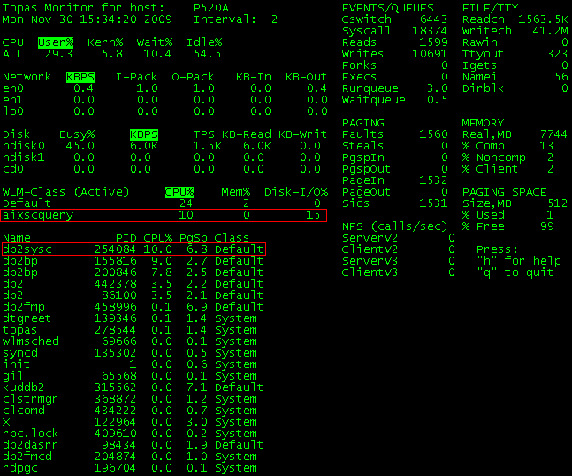The width and height of the screenshot is (572, 476).
Task: Select the Default WLM class row
Action: [x=163, y=204]
